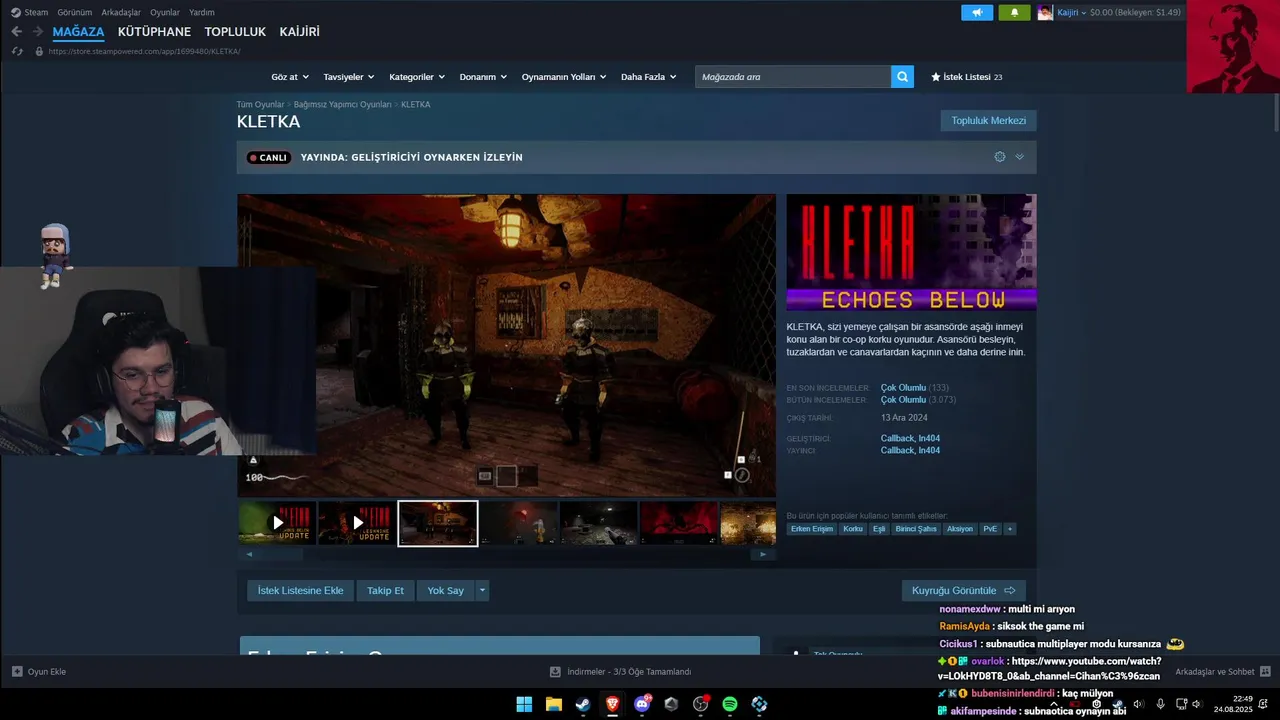Click the thumbnail strip right arrow
Screen dimensions: 1280x720
click(763, 554)
